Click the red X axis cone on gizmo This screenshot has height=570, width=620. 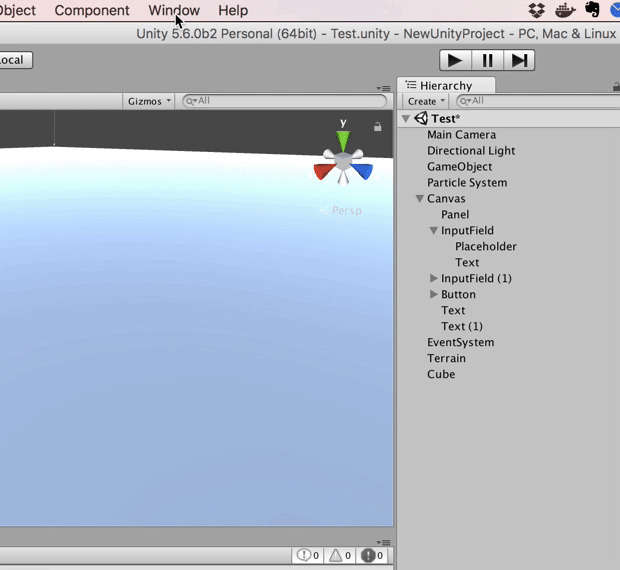pos(323,172)
